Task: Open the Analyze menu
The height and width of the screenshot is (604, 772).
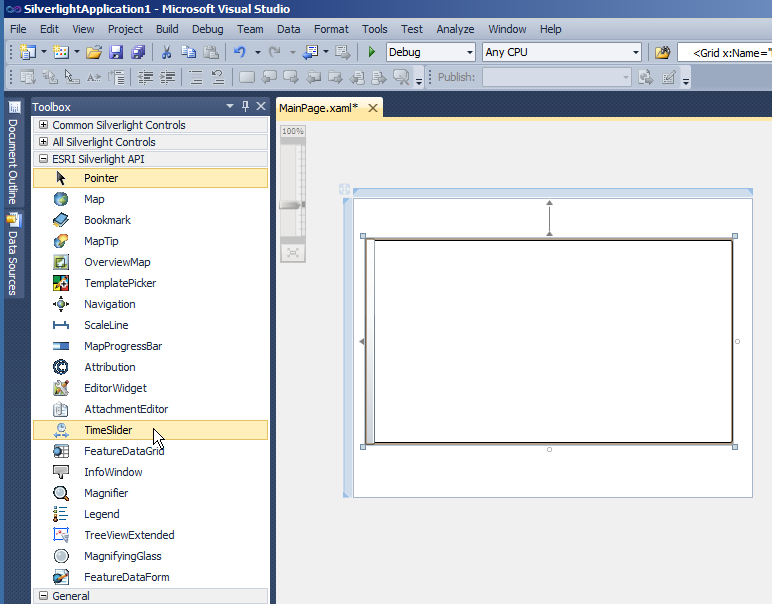Action: (455, 29)
